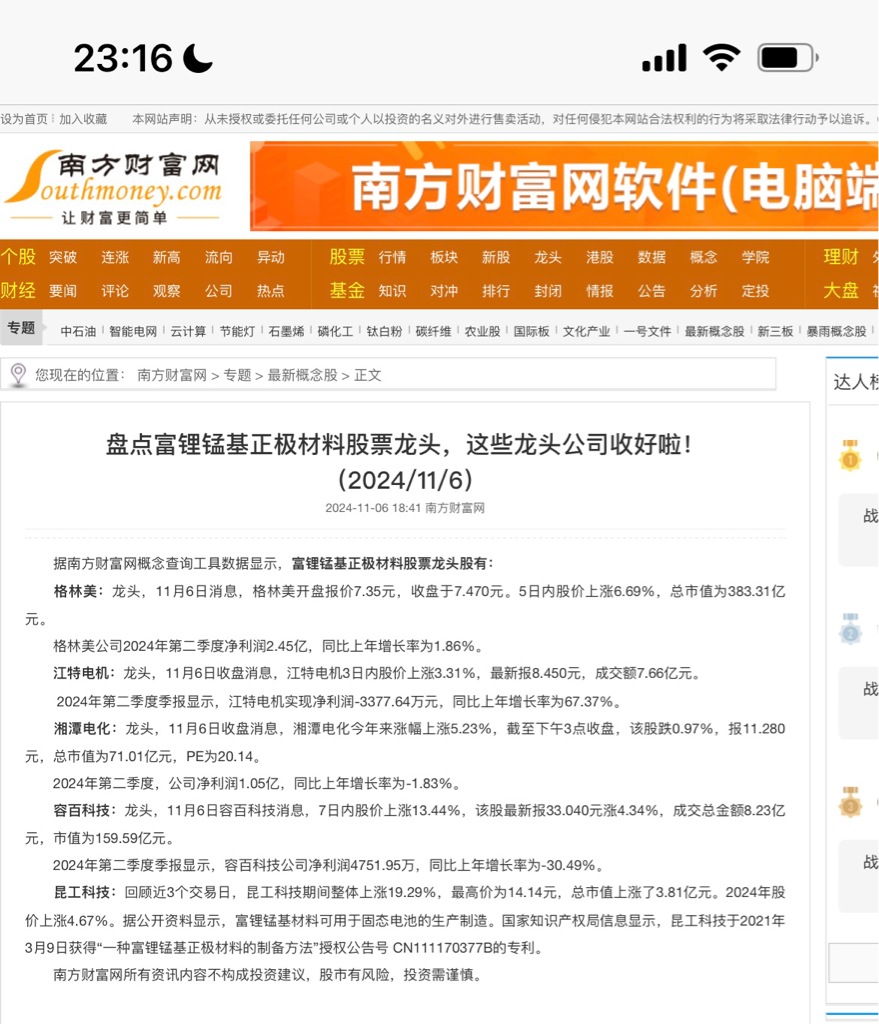
Task: Click 加入收藏 link at top
Action: click(83, 119)
